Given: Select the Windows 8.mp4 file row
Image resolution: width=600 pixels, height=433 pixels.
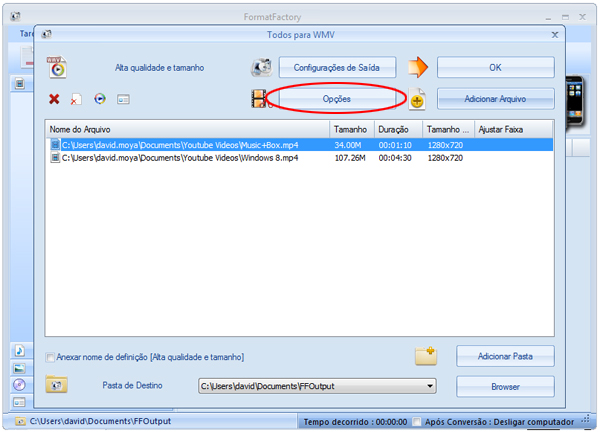Looking at the screenshot, I should click(x=190, y=157).
